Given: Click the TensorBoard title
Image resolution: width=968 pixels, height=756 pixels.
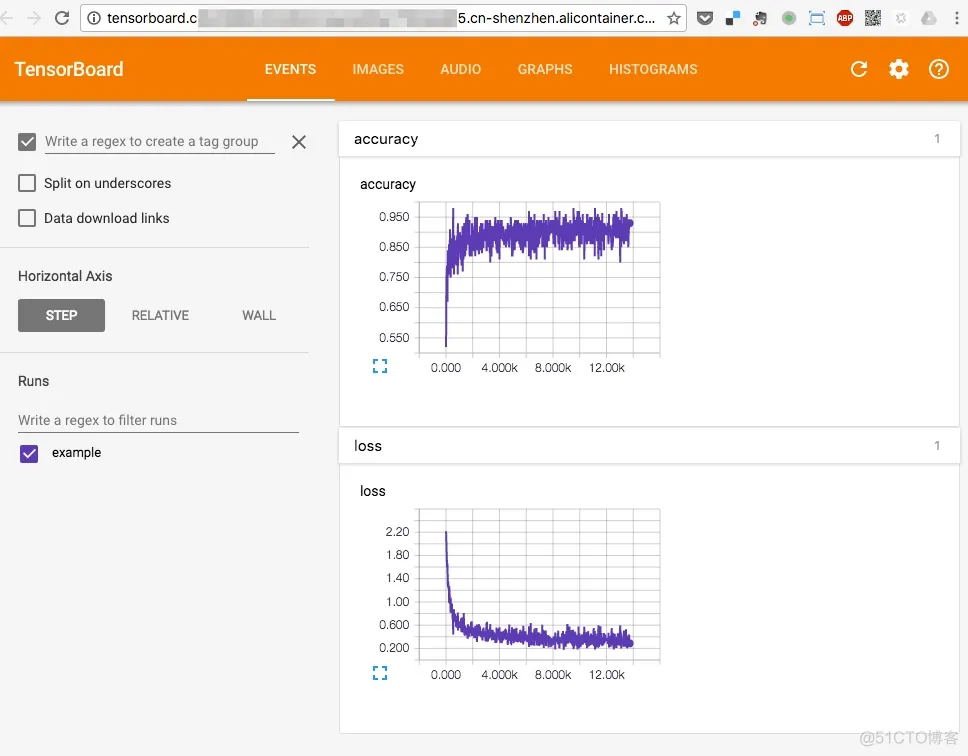Looking at the screenshot, I should pos(69,69).
